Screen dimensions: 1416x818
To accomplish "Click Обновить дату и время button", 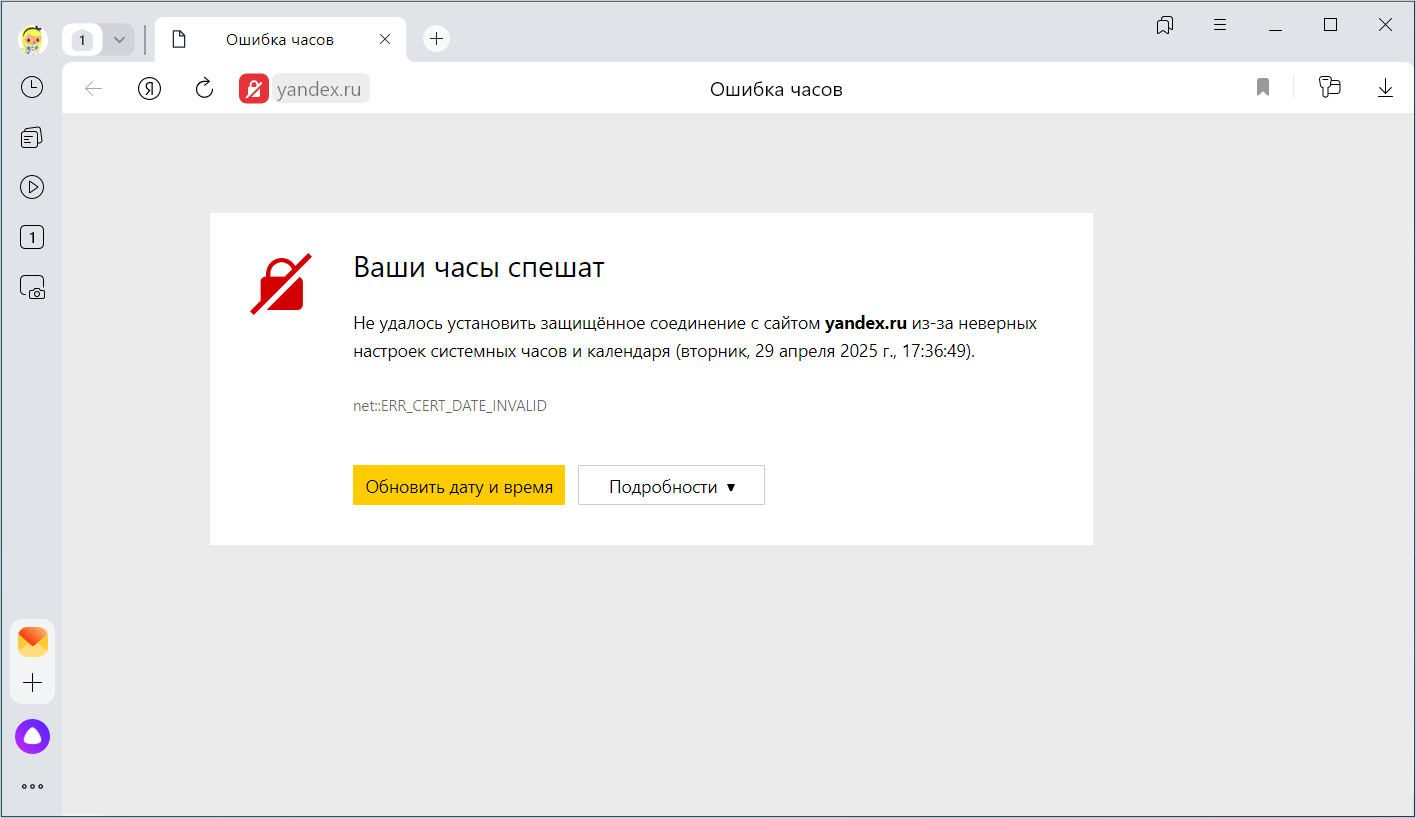I will [x=459, y=486].
